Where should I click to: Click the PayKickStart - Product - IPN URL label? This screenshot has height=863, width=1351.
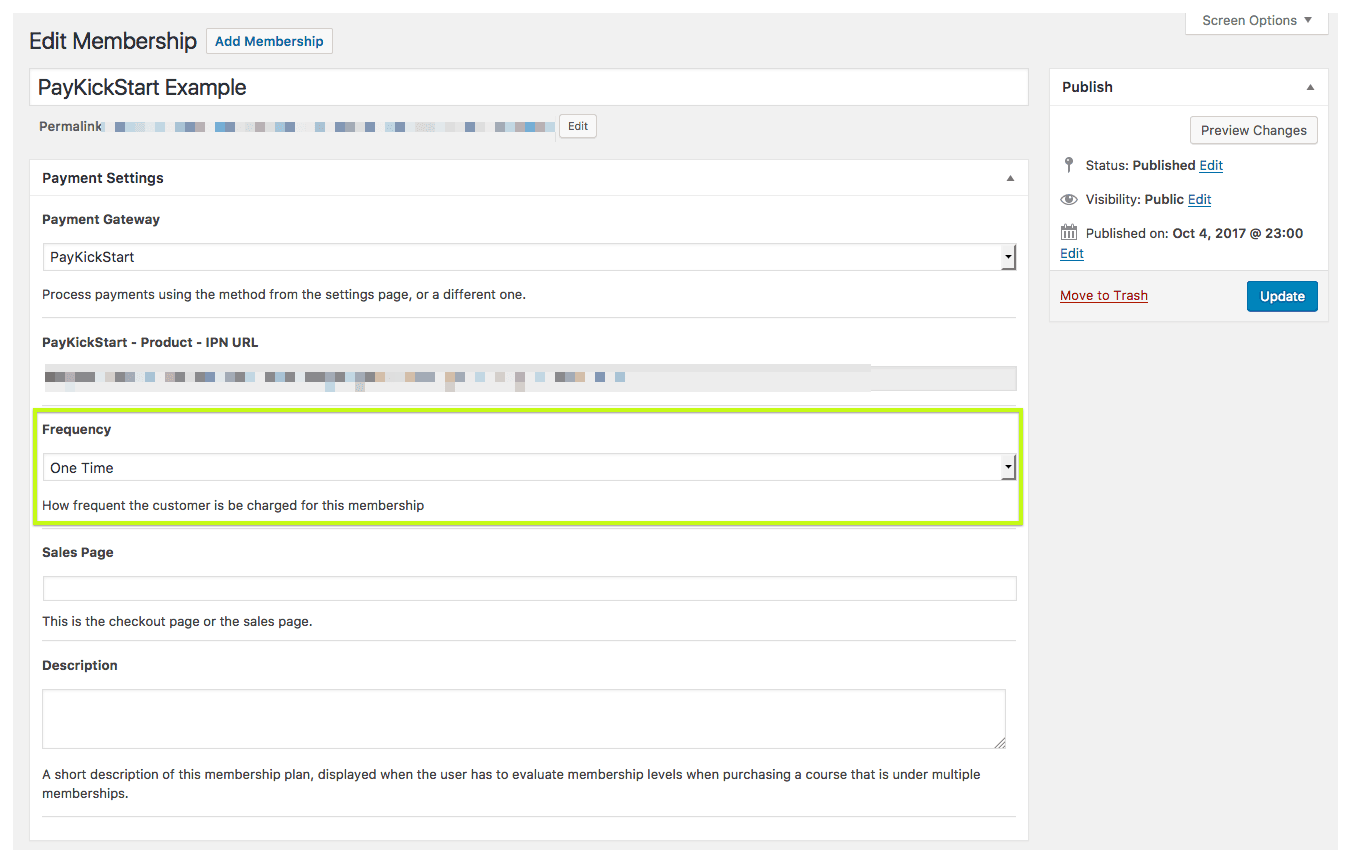[150, 342]
